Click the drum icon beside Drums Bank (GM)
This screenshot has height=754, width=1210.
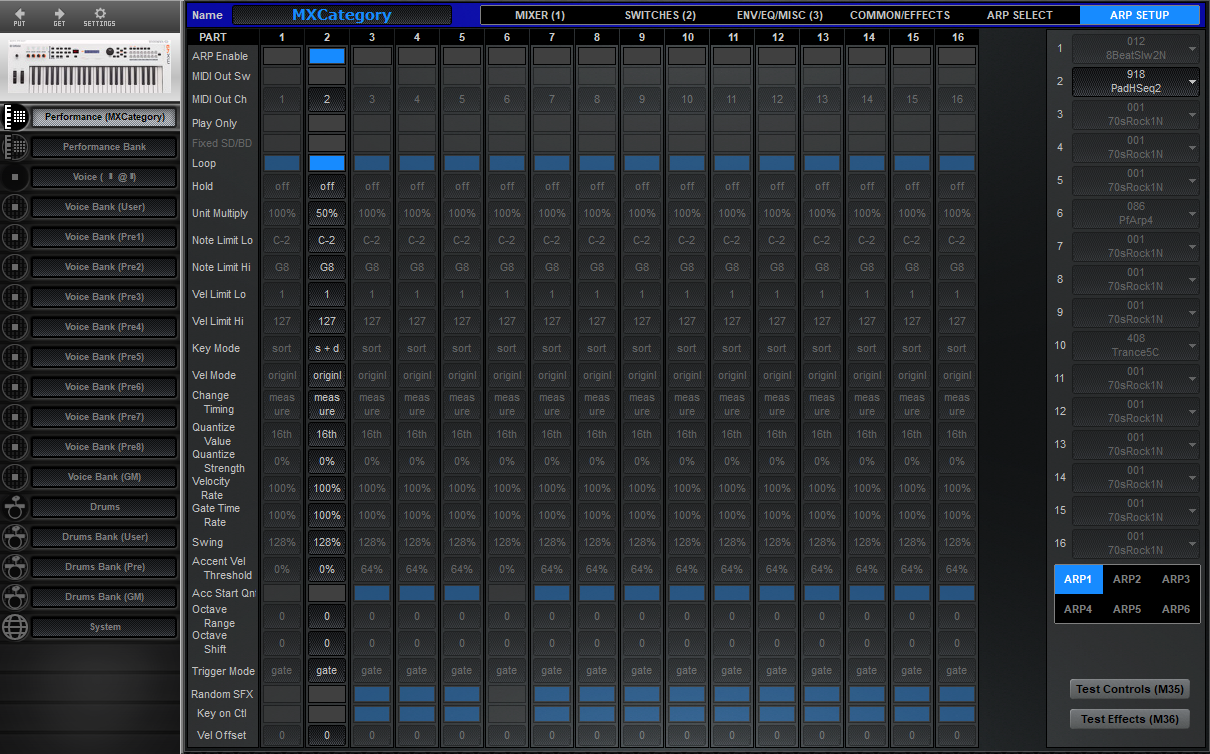(16, 597)
